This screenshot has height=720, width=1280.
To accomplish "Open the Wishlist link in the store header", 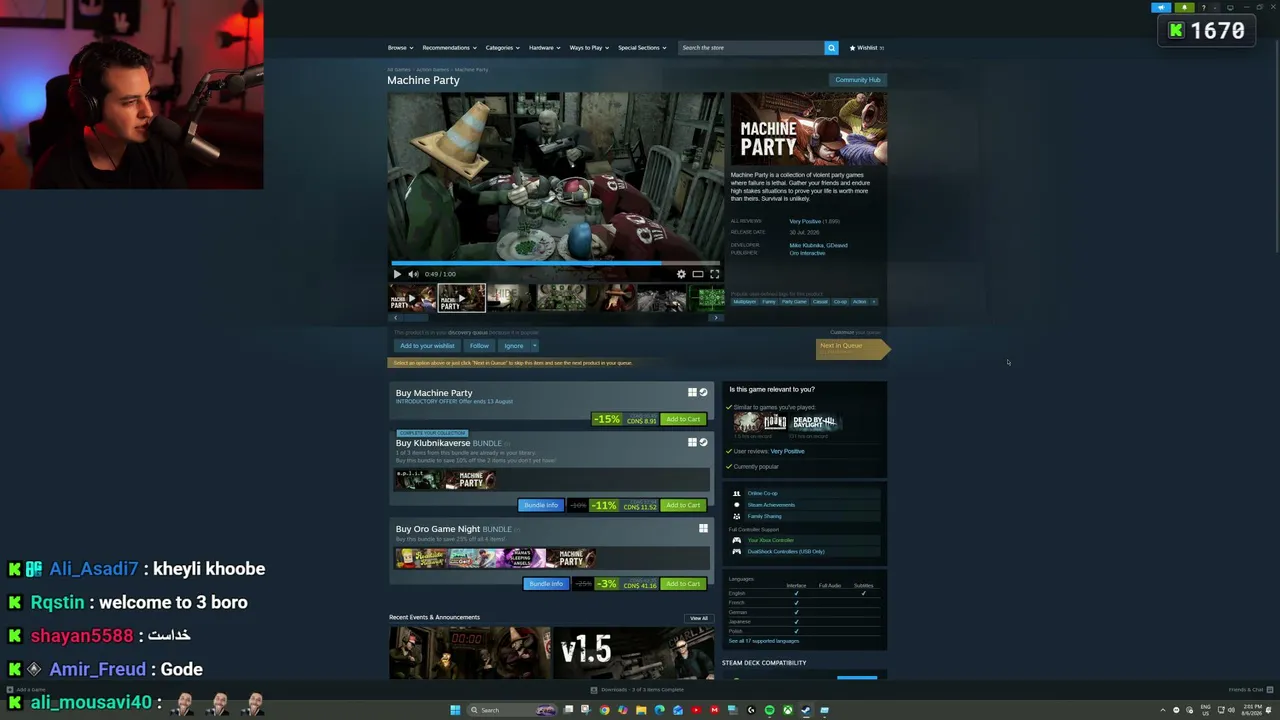I will point(867,48).
